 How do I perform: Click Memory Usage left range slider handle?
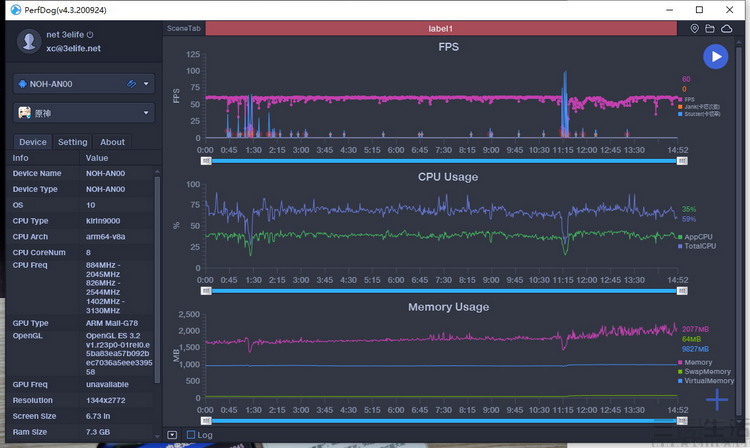(206, 421)
